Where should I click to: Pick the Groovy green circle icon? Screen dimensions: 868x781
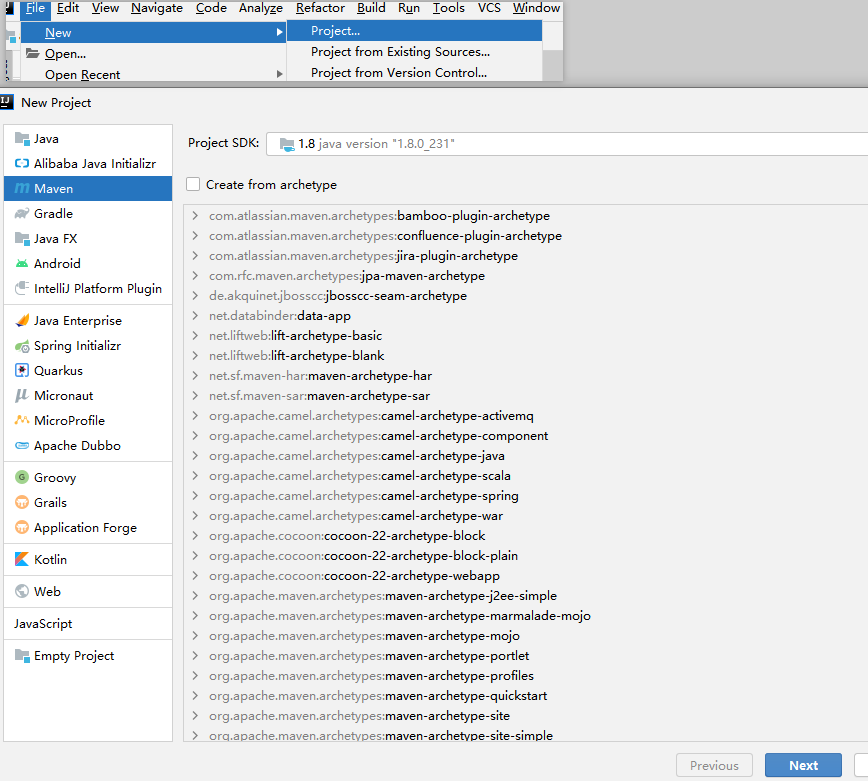22,477
